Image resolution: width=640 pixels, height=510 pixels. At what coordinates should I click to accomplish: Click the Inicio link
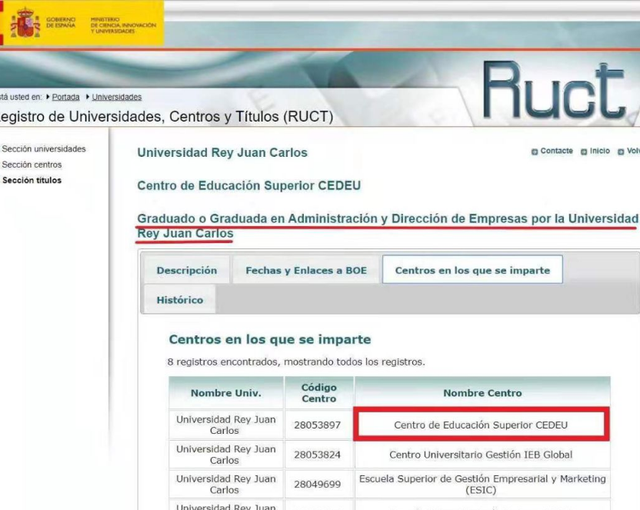(600, 151)
